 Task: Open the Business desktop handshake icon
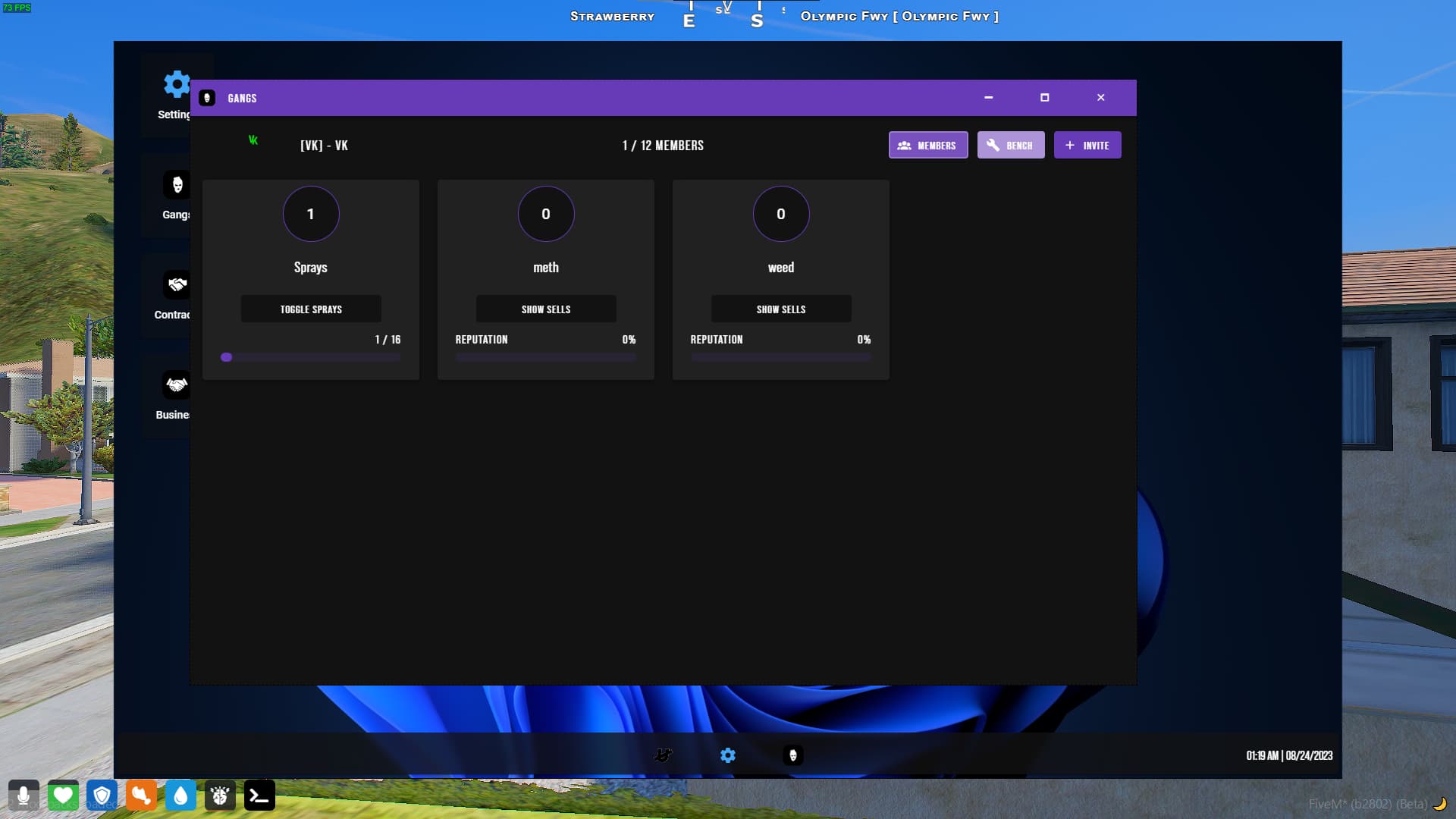177,385
